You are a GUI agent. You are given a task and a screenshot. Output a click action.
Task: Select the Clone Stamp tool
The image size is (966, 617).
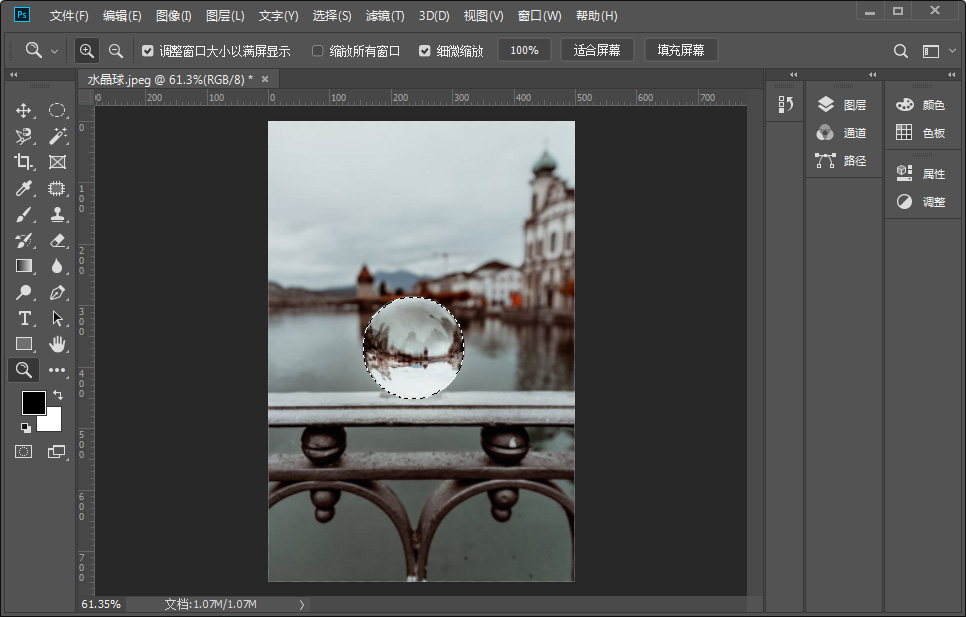coord(57,214)
